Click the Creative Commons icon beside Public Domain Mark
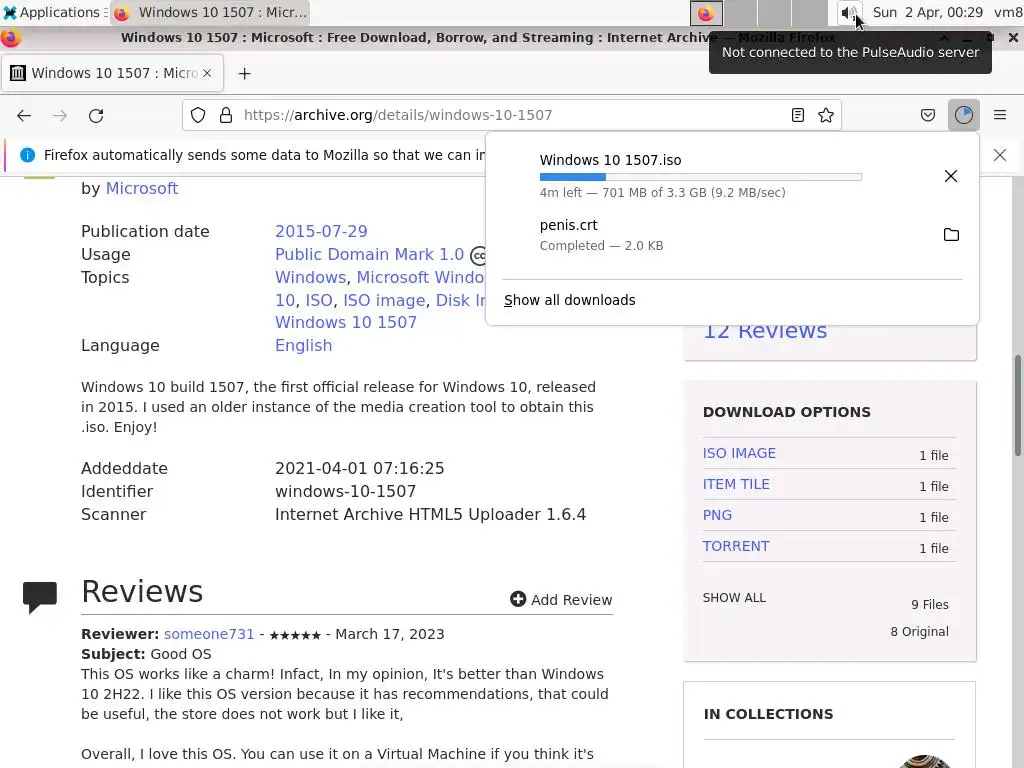Viewport: 1024px width, 768px height. (x=479, y=255)
